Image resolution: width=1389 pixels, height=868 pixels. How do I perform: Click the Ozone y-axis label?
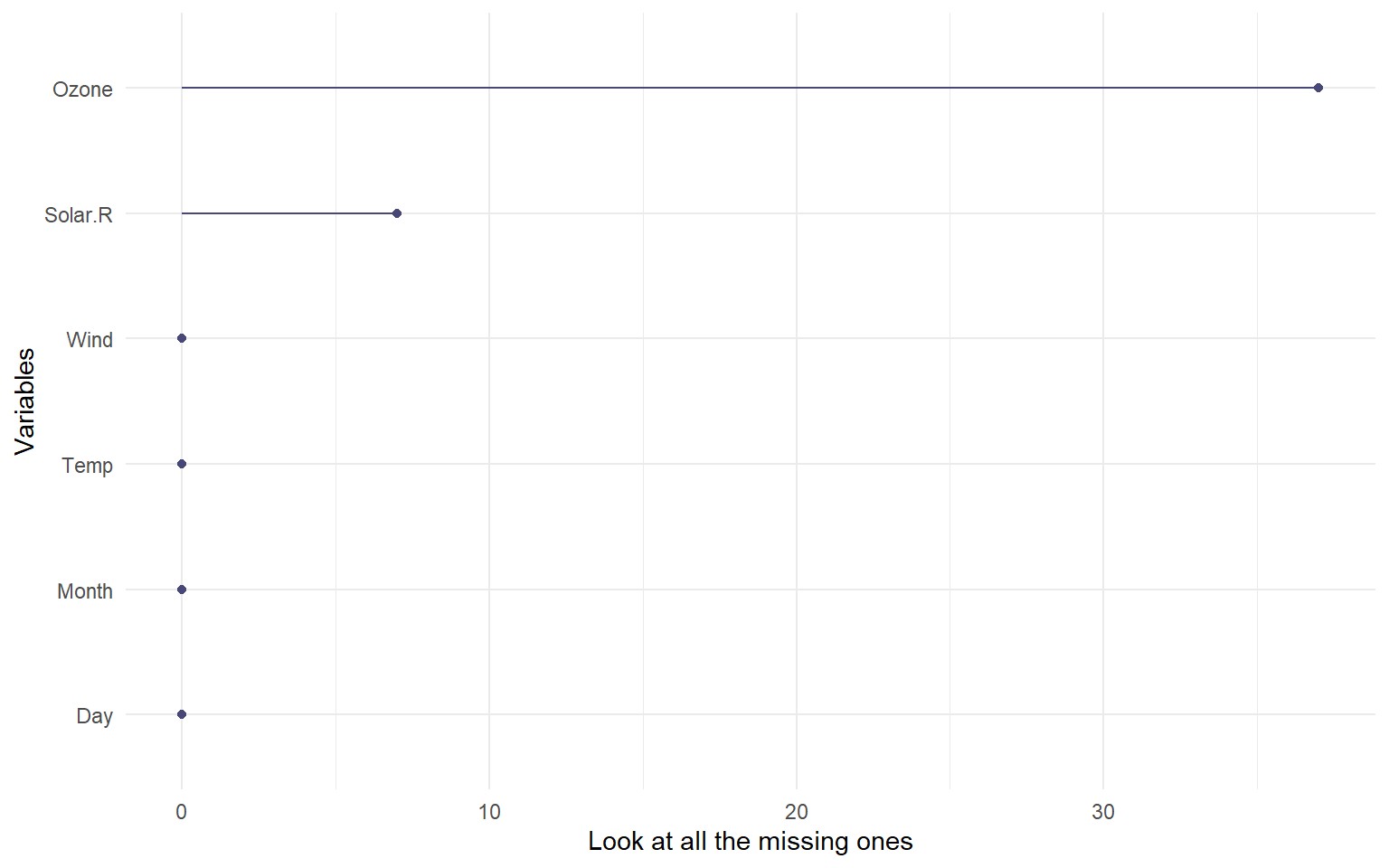click(82, 90)
